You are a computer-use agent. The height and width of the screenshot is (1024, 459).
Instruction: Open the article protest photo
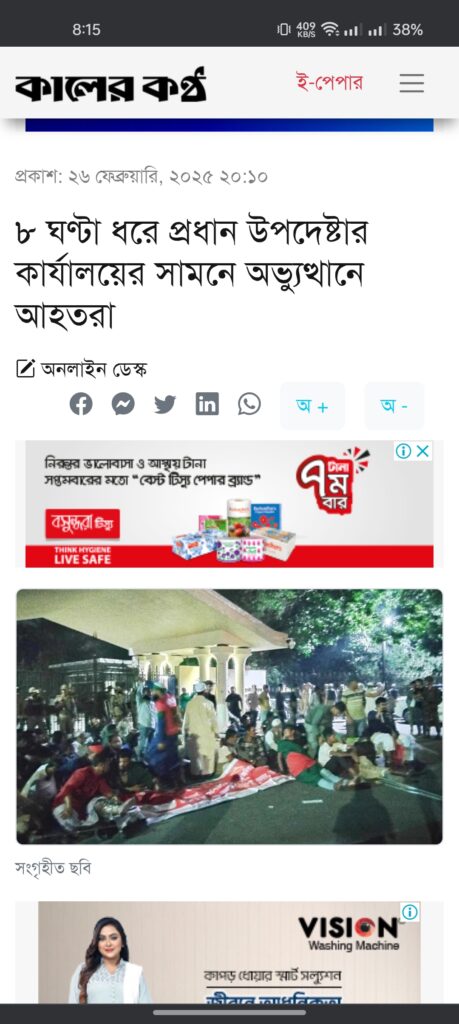tap(229, 716)
